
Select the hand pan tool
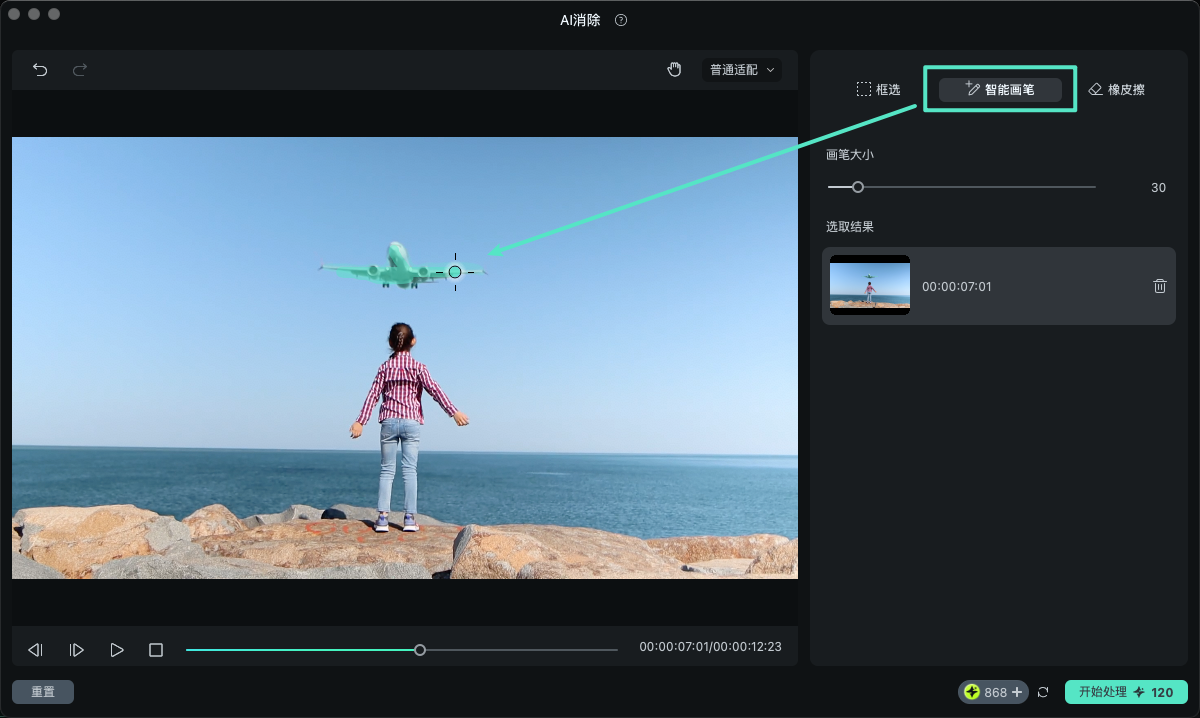coord(674,70)
